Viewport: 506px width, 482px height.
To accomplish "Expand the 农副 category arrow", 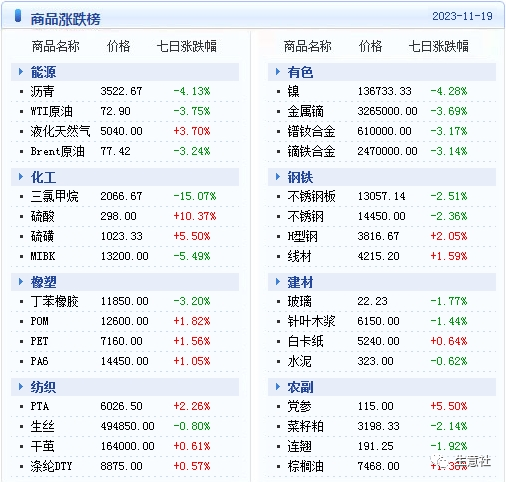I will tap(278, 387).
